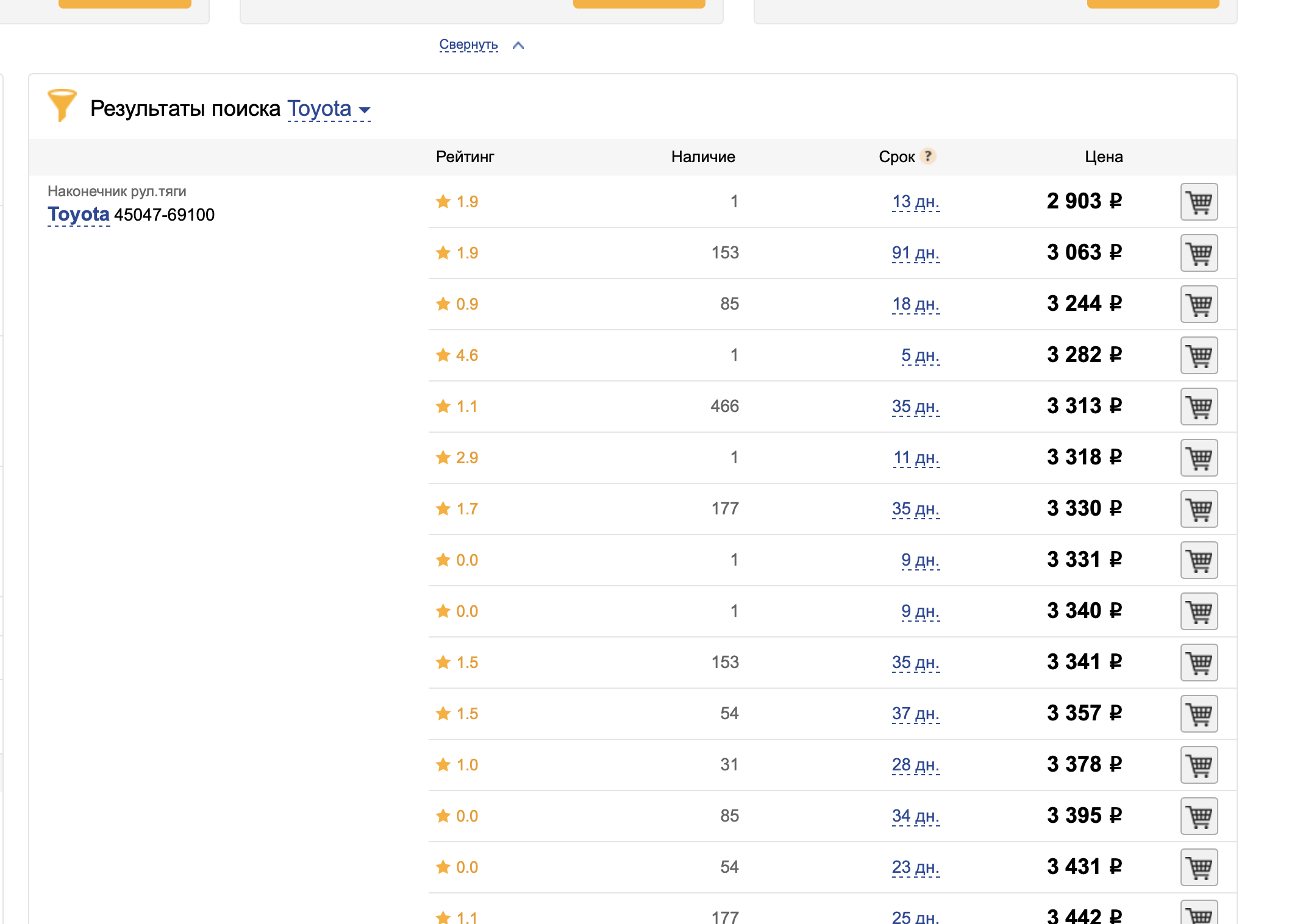Screen dimensions: 1289x924
Task: Add the 3 282 ₽ offer to cart
Action: (1199, 355)
